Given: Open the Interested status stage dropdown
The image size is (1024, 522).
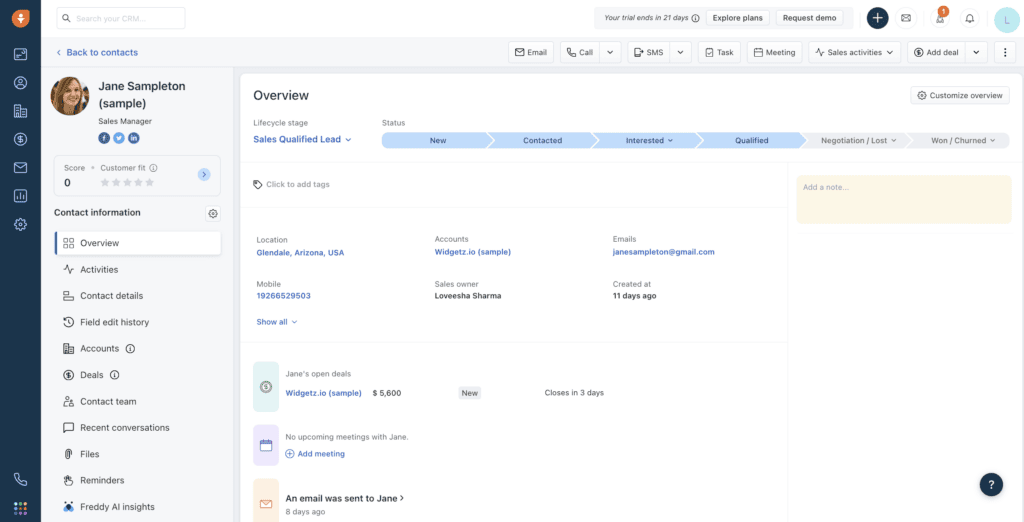Looking at the screenshot, I should 650,140.
